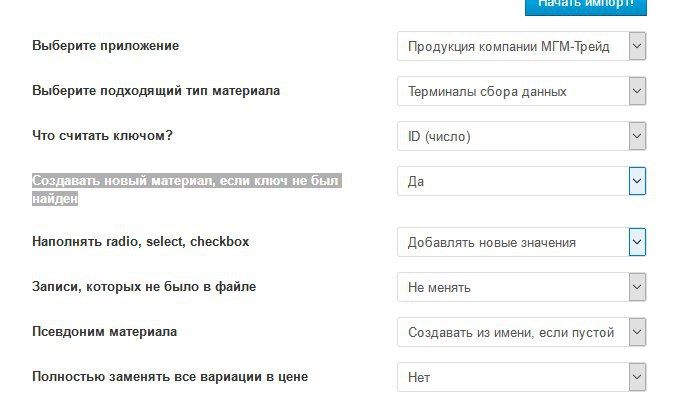This screenshot has width=694, height=407.
Task: Open the Создавать из имени, если пустой dropdown
Action: 521,332
